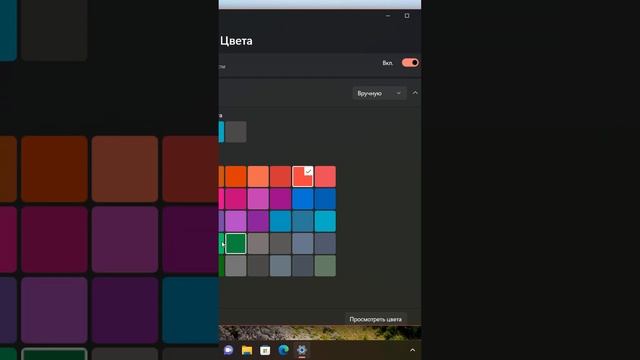Screen dimensions: 640x360
Task: Click the Settings gear taskbar icon
Action: [302, 350]
